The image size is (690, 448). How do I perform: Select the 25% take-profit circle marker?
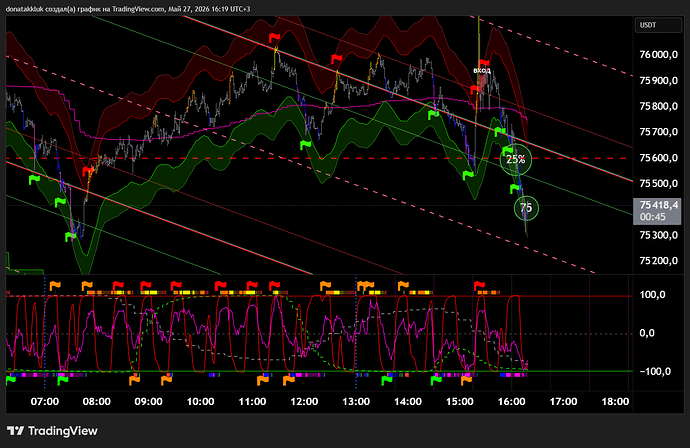(x=516, y=159)
